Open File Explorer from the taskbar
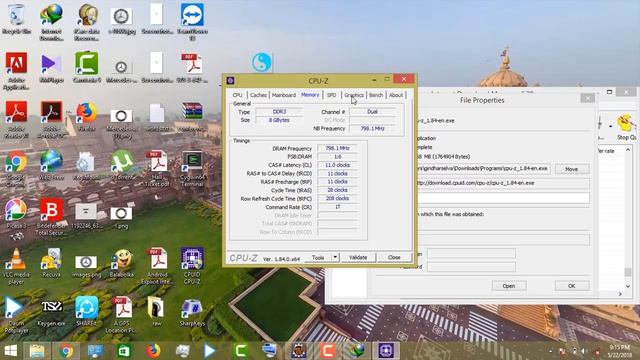640x360 pixels. [37, 350]
